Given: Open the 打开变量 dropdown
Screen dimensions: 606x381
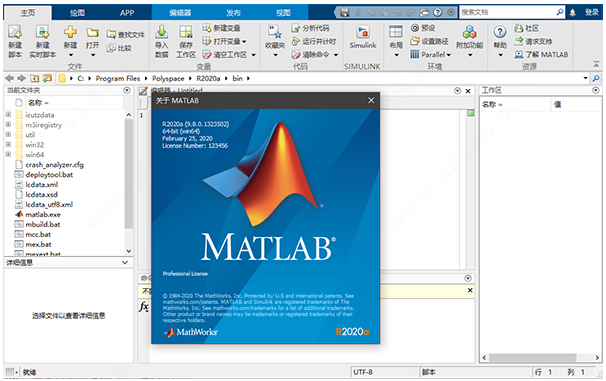Looking at the screenshot, I should click(244, 41).
